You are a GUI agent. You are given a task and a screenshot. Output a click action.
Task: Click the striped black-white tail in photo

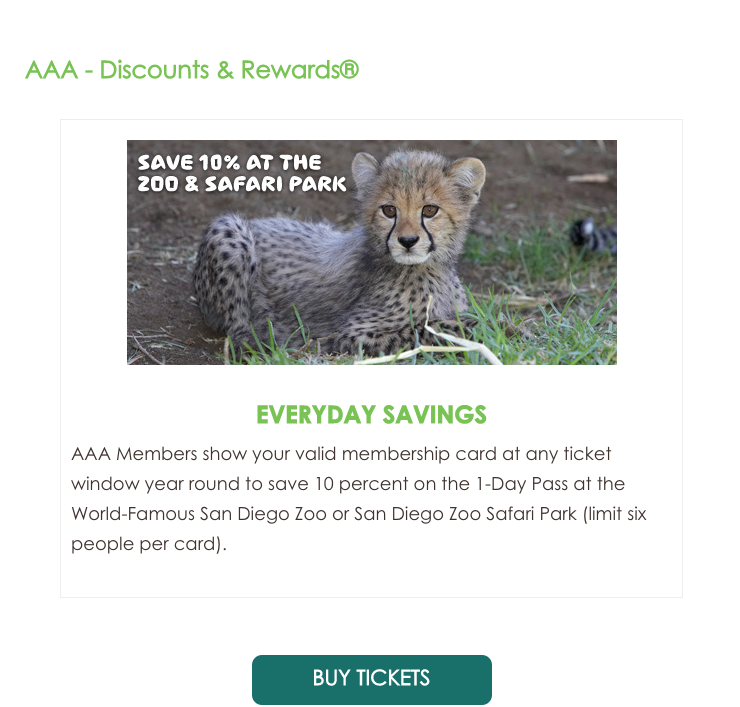(x=593, y=235)
